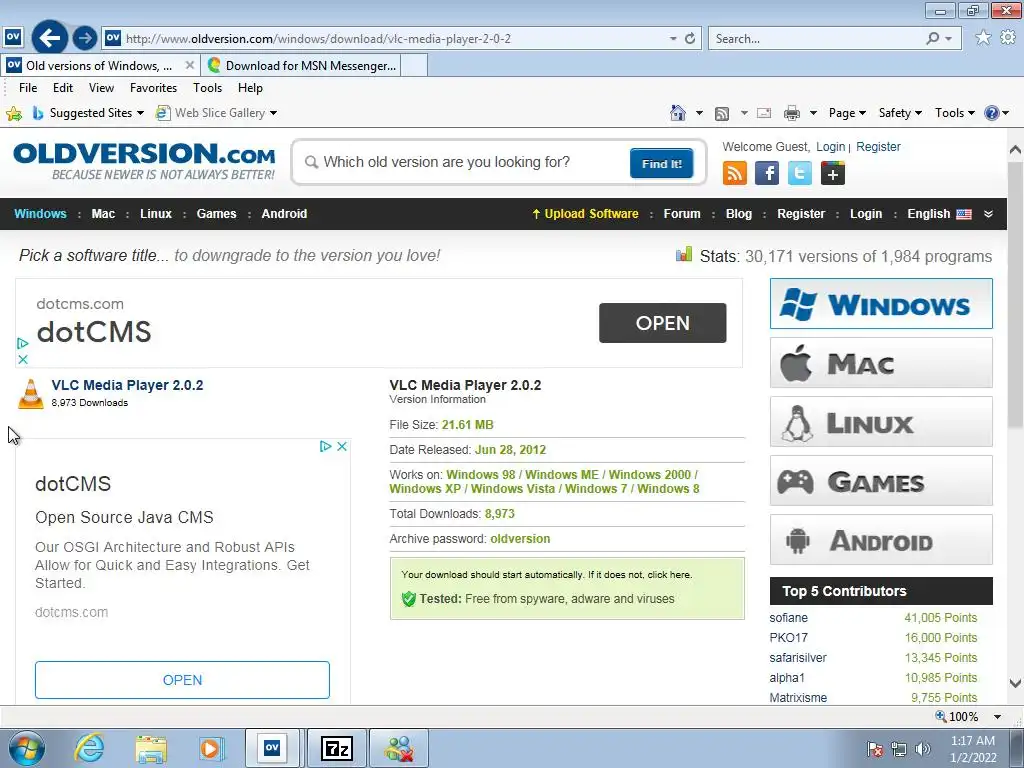
Task: Go forward with the browser forward arrow
Action: pos(85,38)
